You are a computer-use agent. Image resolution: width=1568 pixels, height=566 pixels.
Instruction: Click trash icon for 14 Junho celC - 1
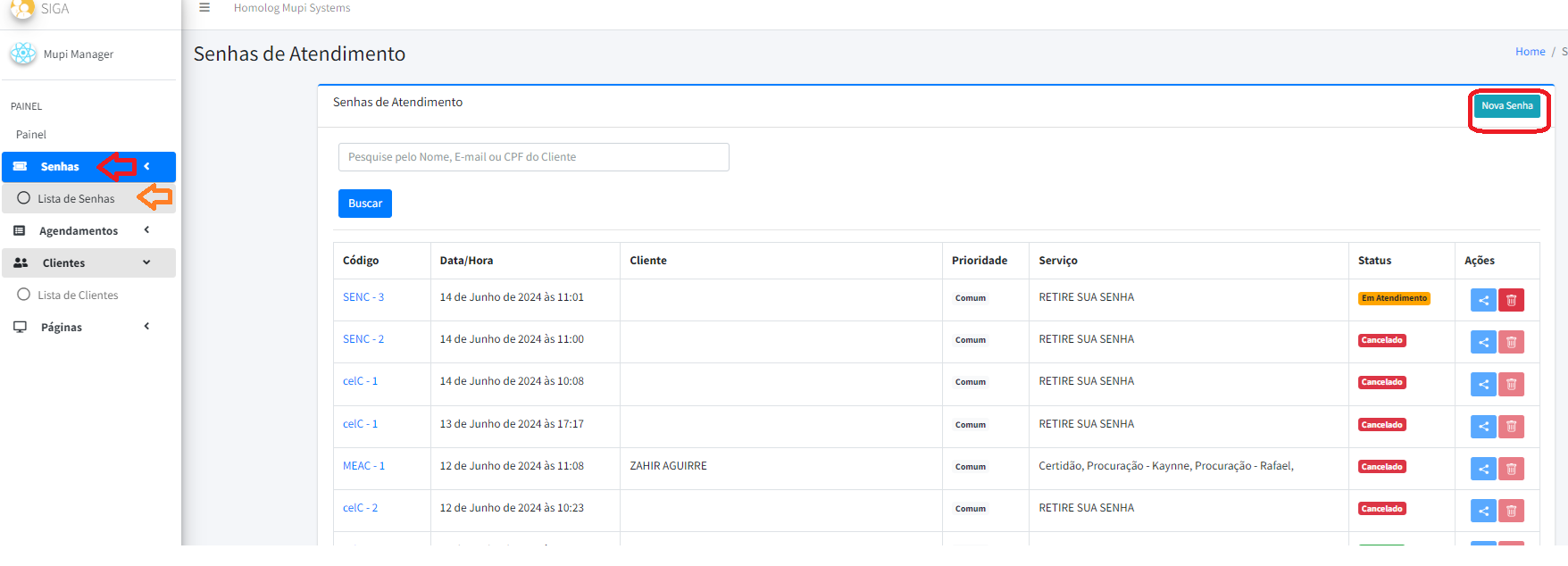pyautogui.click(x=1511, y=384)
